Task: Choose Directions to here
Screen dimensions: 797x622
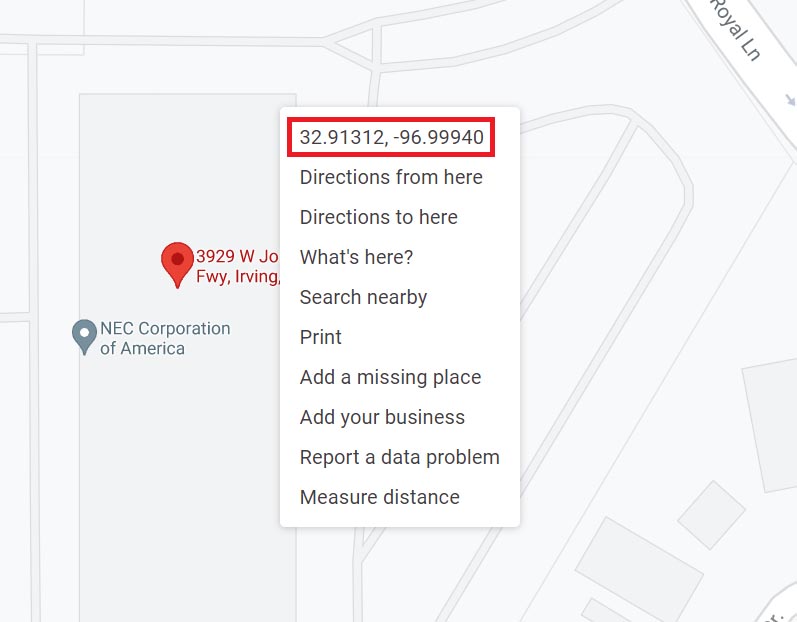Action: [x=379, y=217]
